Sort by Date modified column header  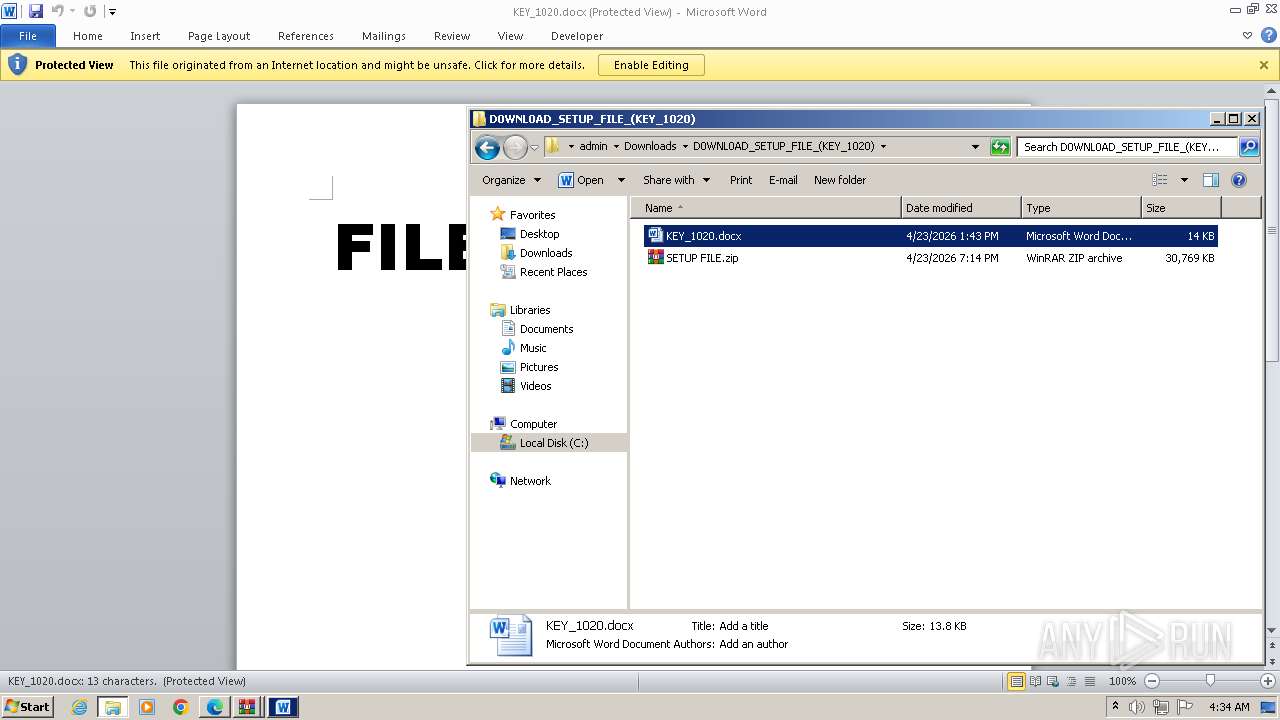(x=961, y=208)
